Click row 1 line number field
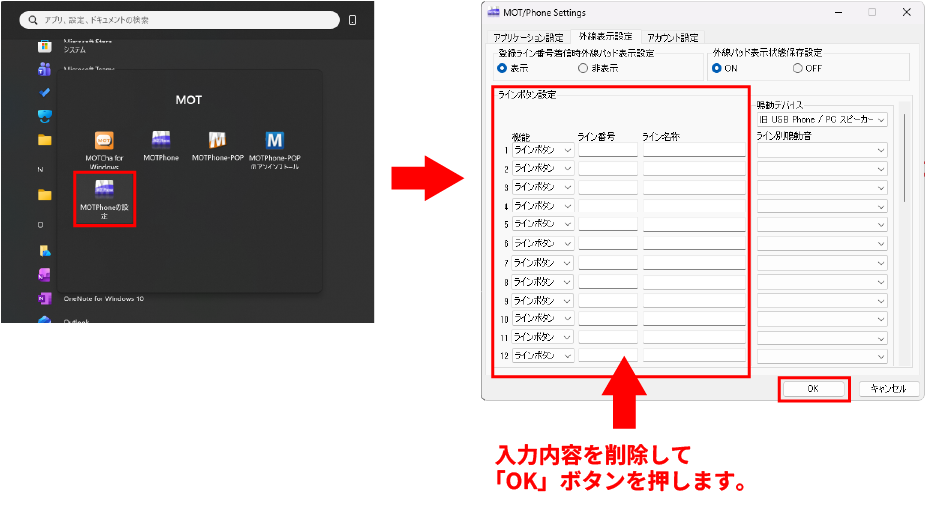The width and height of the screenshot is (926, 512). tap(608, 150)
